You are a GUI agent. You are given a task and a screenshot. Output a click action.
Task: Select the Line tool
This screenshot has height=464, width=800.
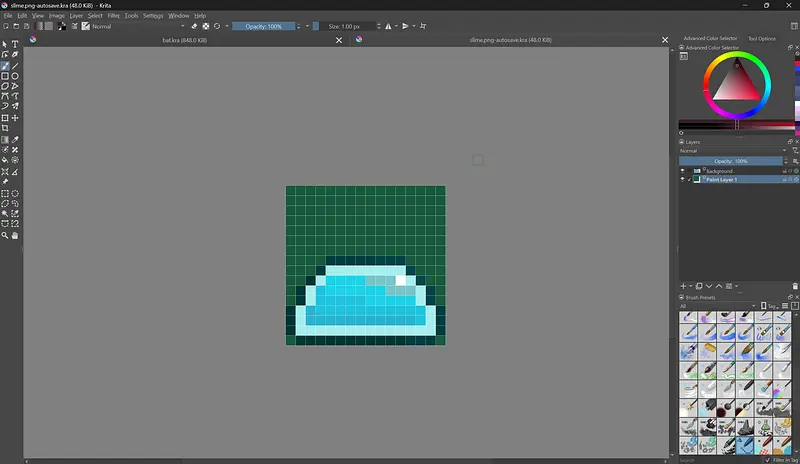coord(15,66)
